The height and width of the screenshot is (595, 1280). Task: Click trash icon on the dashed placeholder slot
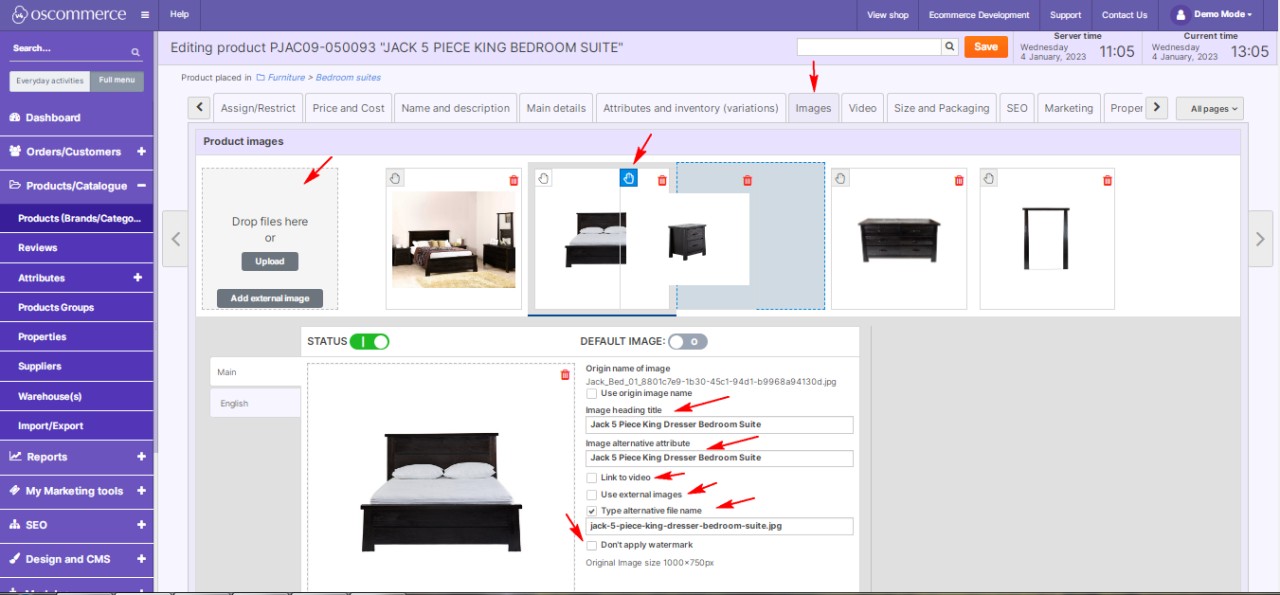click(x=747, y=180)
